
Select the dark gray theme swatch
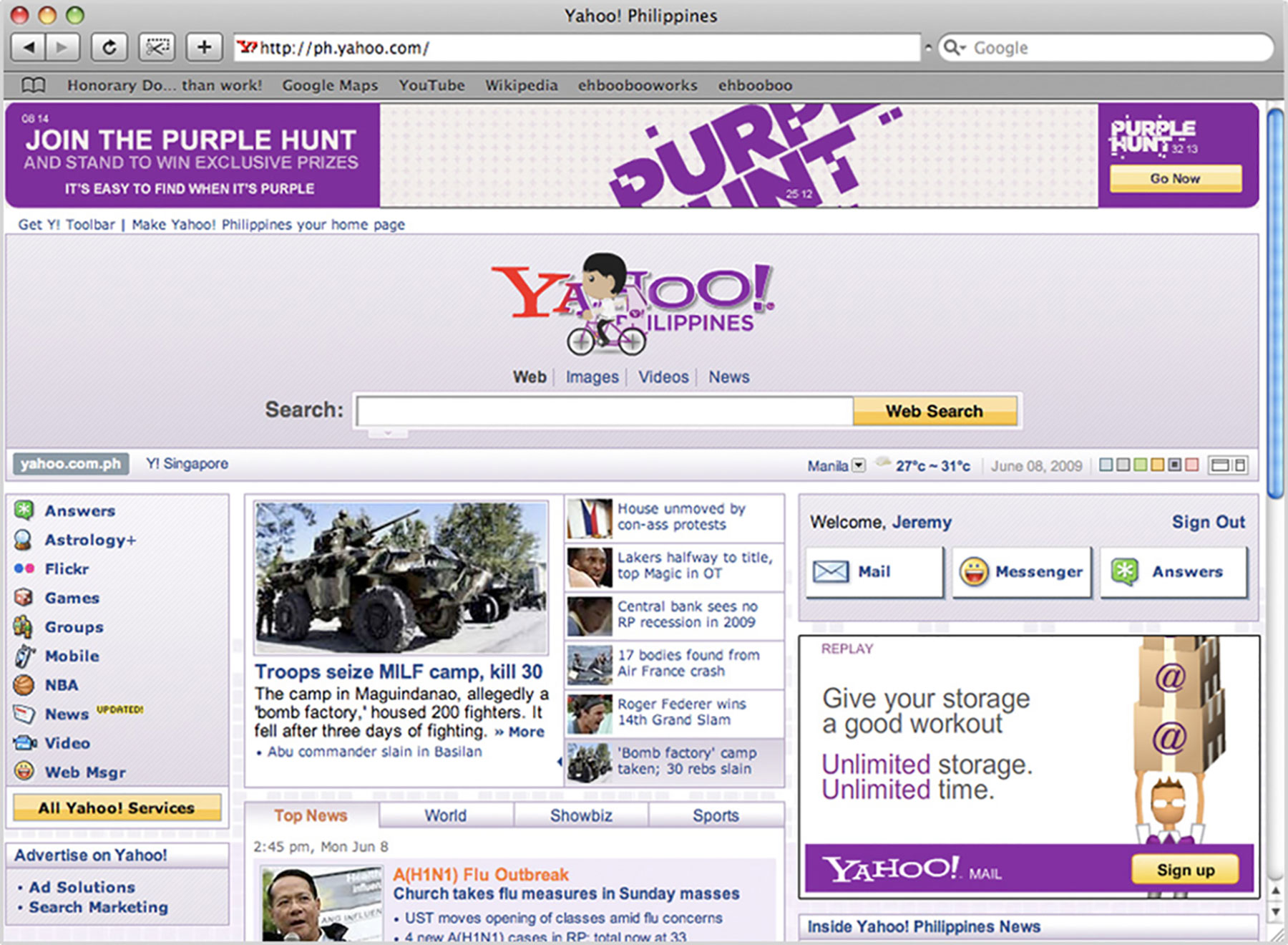1174,465
